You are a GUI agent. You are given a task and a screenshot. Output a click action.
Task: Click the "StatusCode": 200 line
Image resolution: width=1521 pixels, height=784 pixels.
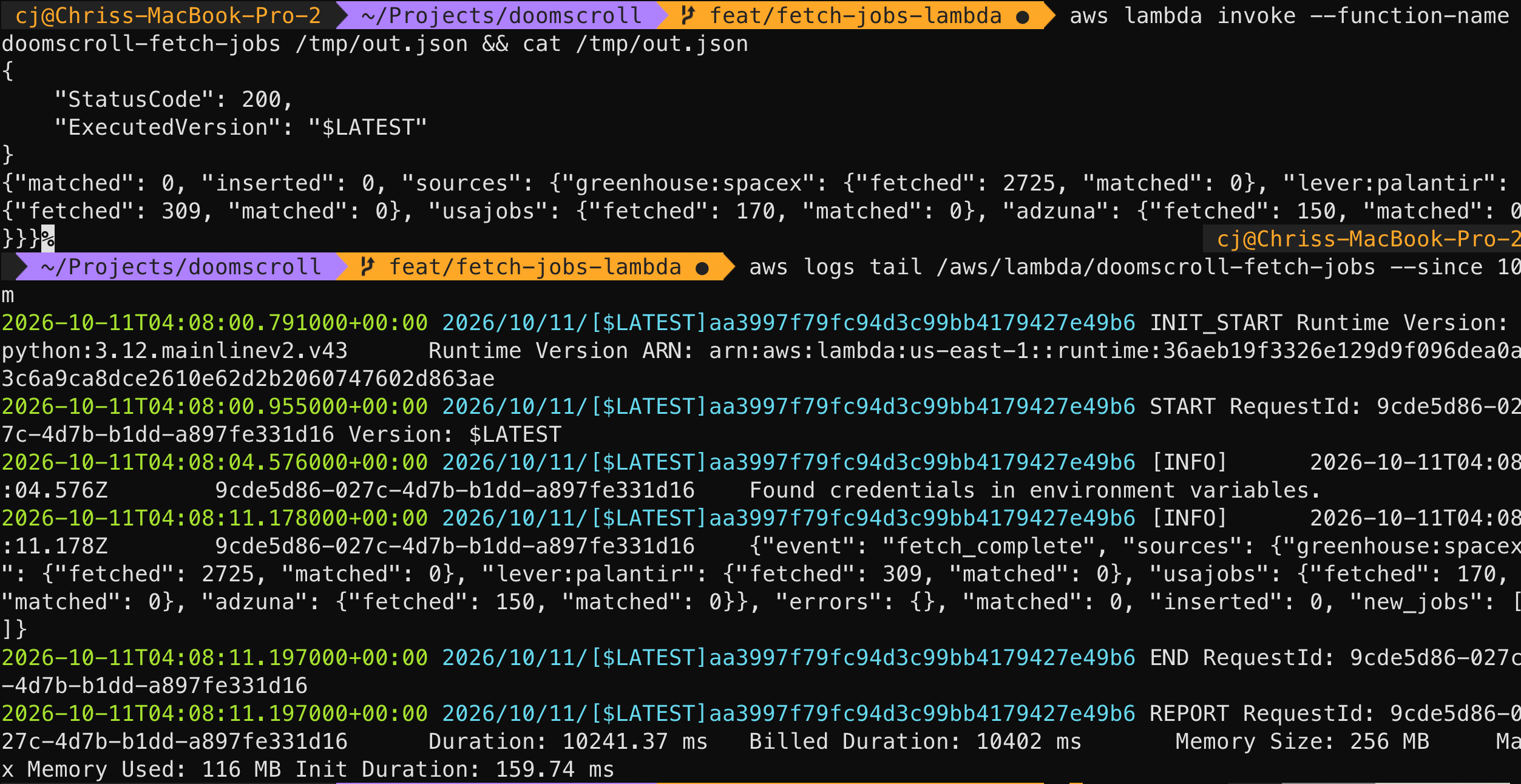tap(174, 99)
